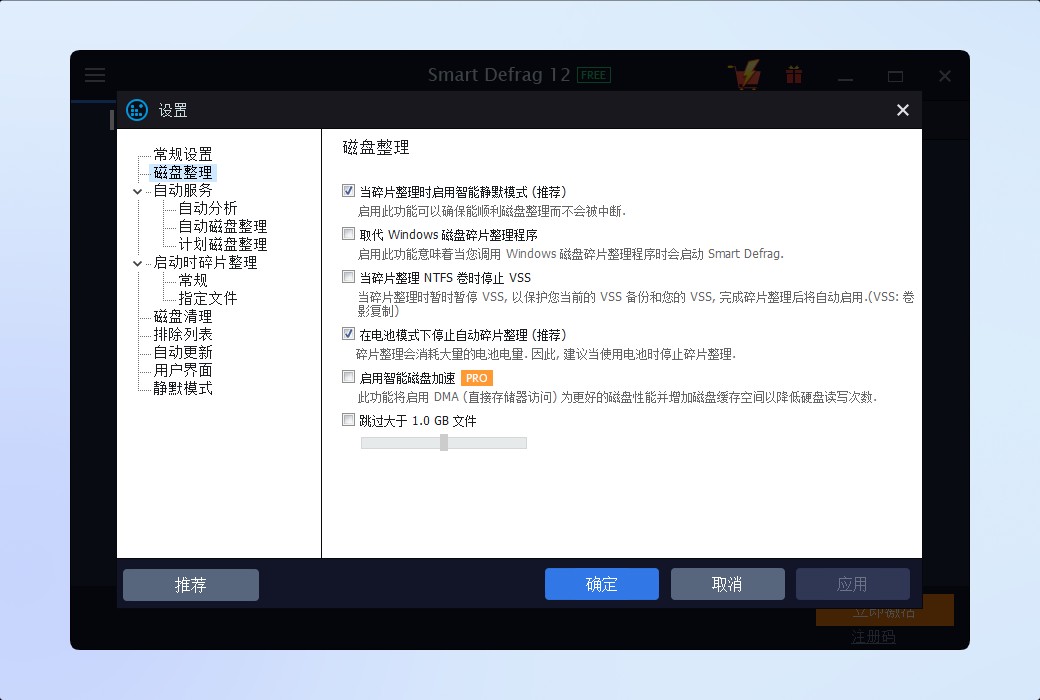Check 跳过大于 1.0 GB 文件

(x=348, y=419)
